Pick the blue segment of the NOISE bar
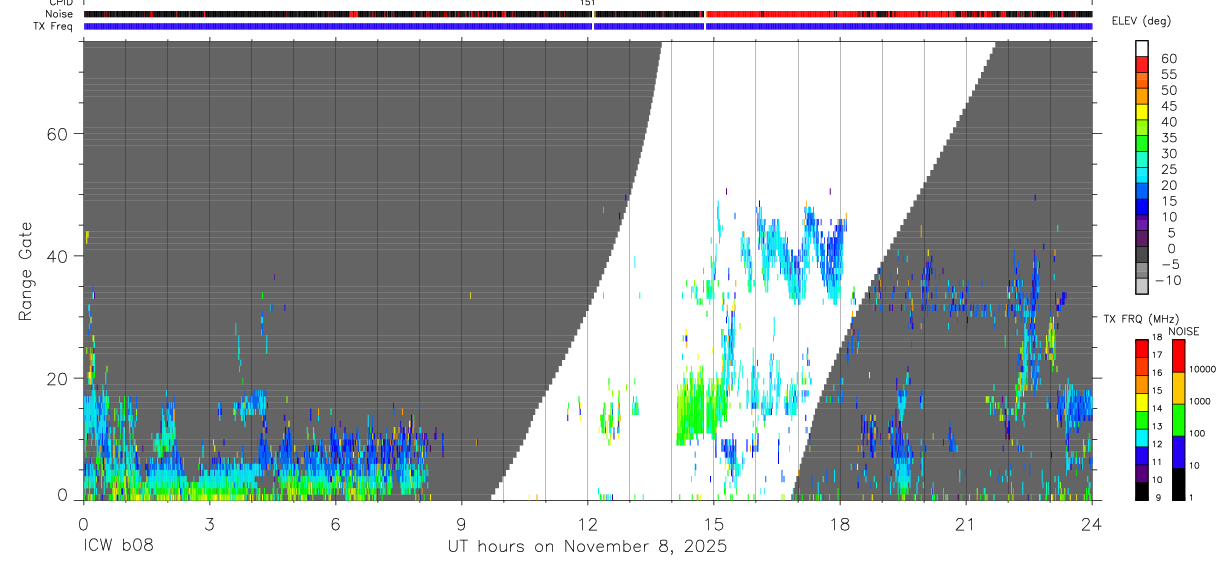The width and height of the screenshot is (1228, 567). click(1177, 451)
